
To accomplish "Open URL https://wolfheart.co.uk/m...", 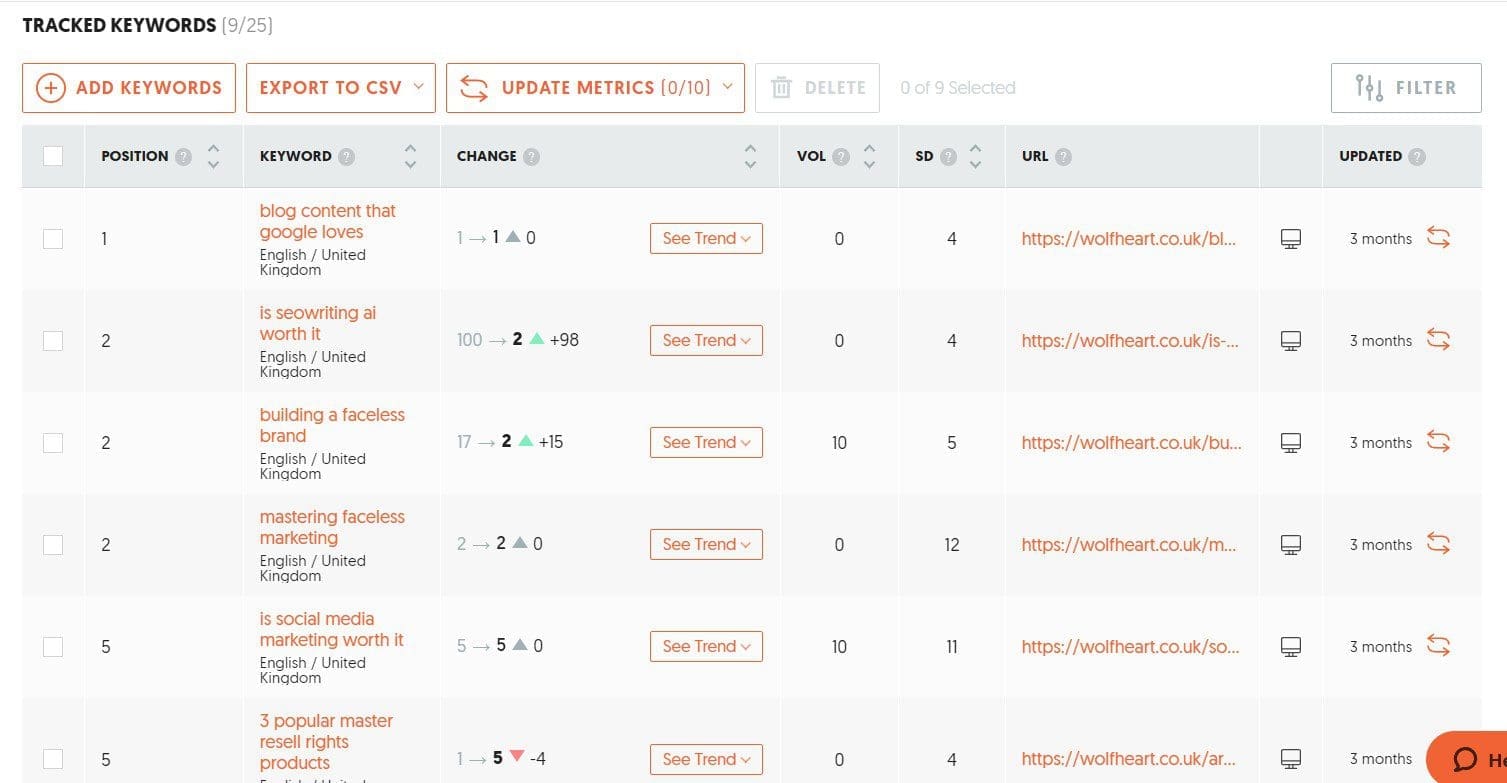I will coord(1129,545).
